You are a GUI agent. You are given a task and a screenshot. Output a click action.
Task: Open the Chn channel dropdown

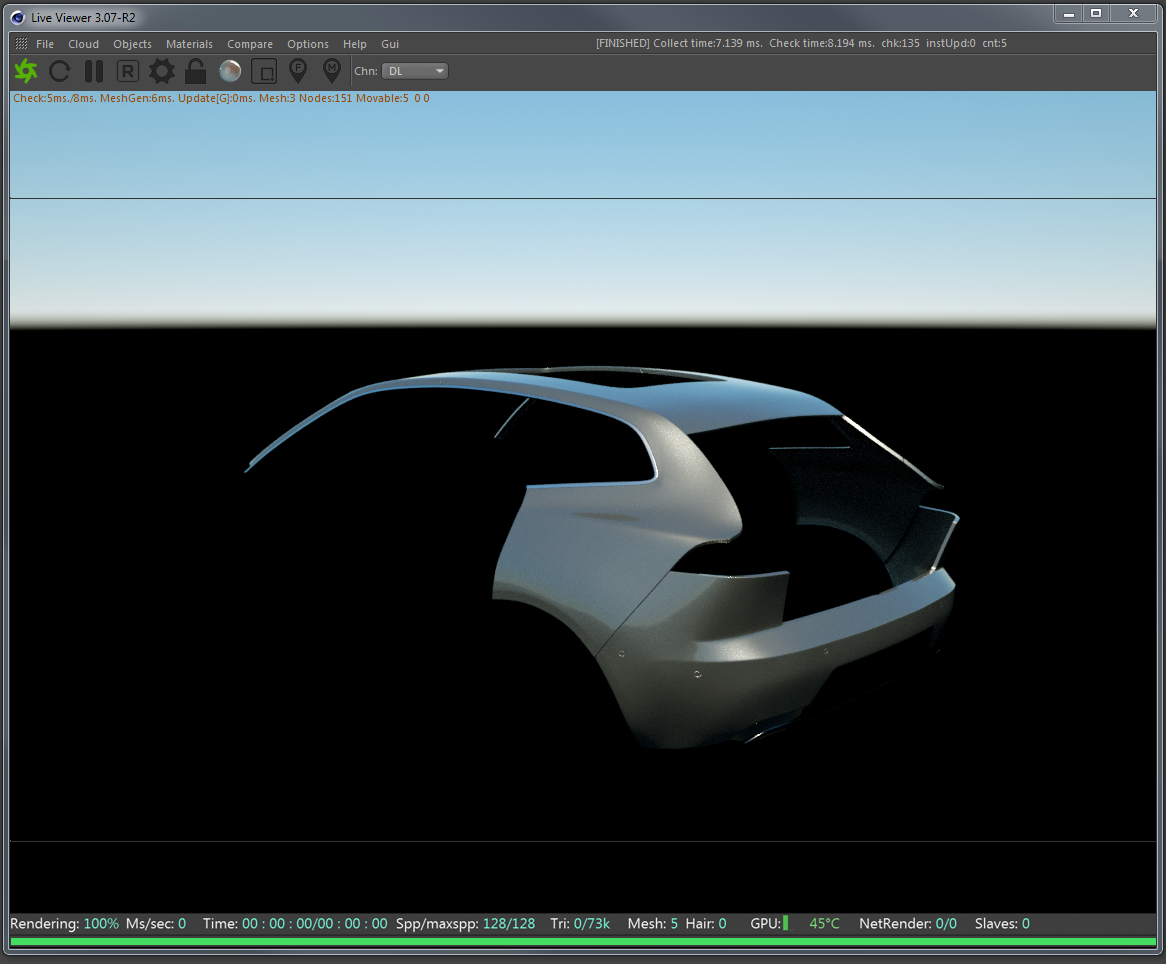tap(415, 71)
